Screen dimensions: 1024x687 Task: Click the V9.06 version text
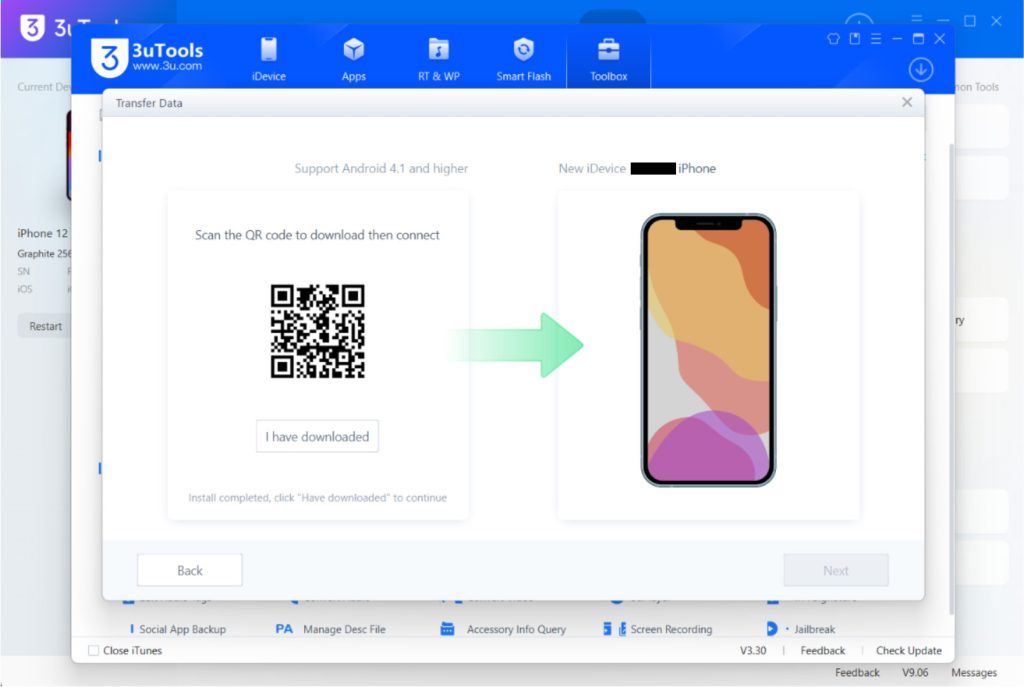coord(915,673)
